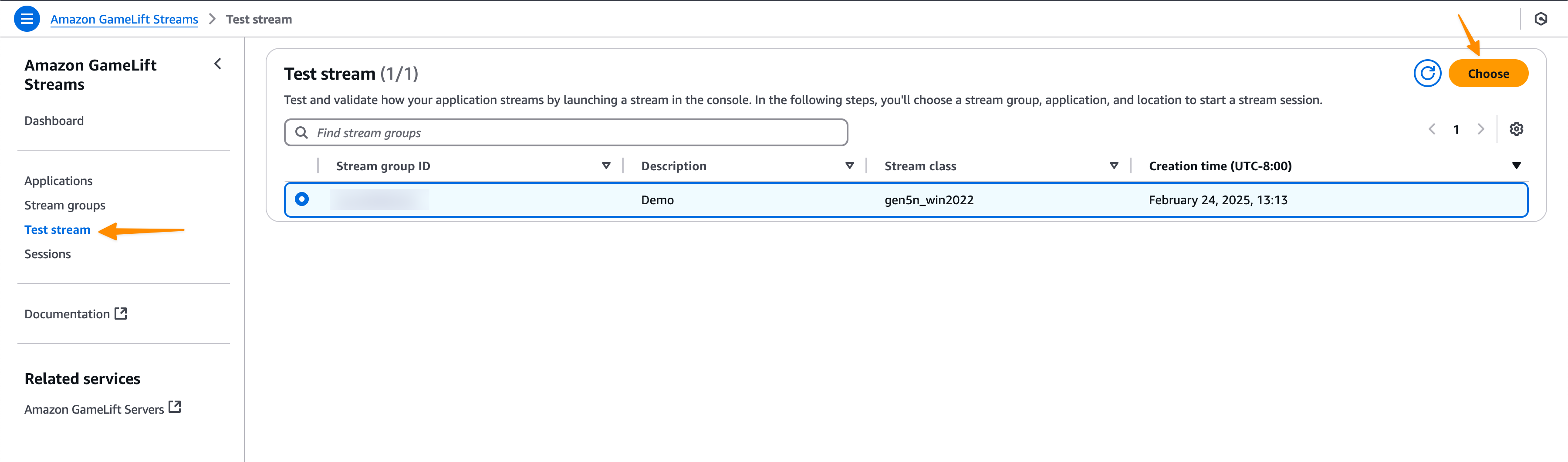This screenshot has width=1568, height=462.
Task: Sort by Stream group ID column arrow
Action: pos(606,165)
